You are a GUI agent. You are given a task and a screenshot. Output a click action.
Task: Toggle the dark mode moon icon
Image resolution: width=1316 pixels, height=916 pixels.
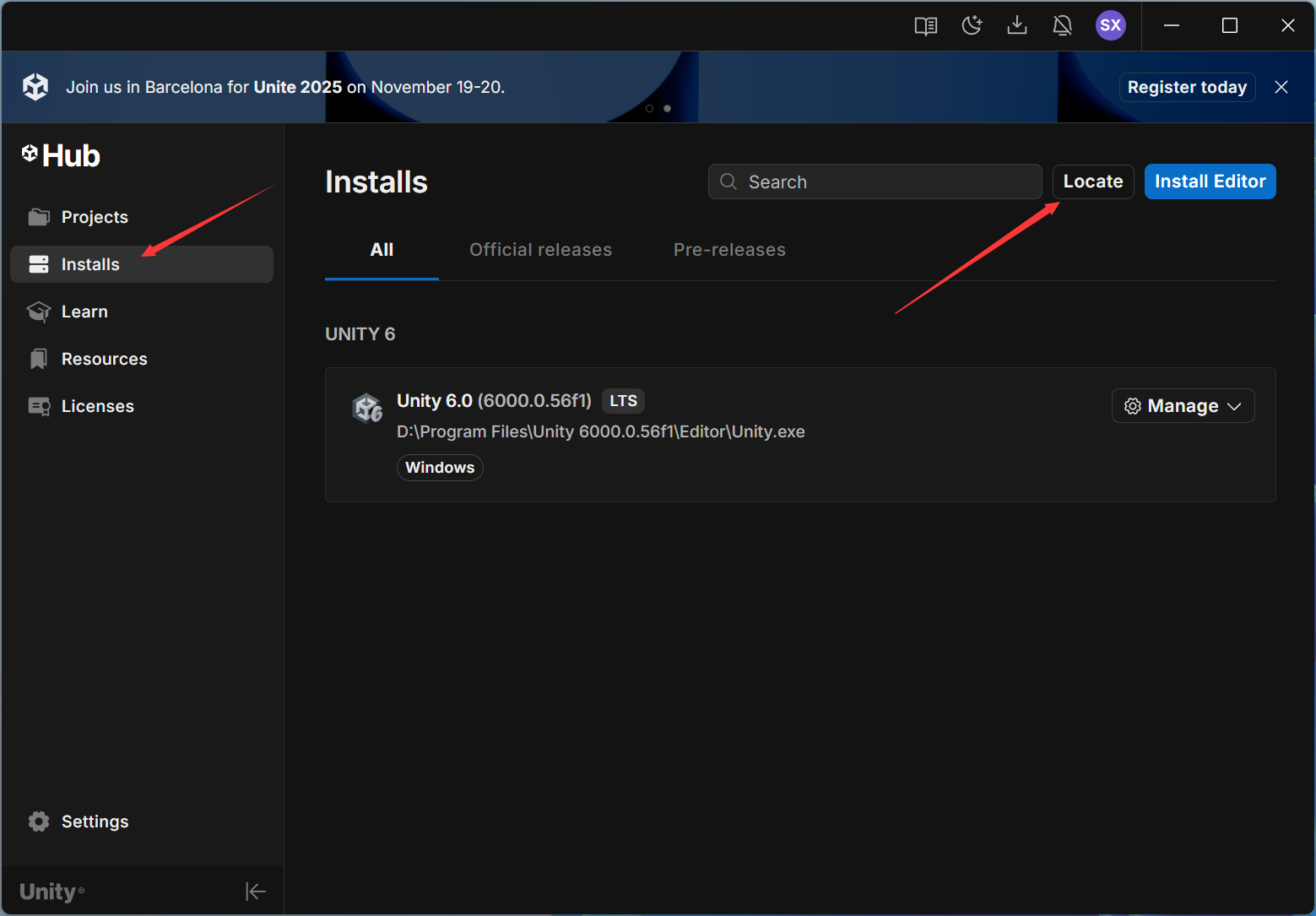point(972,25)
